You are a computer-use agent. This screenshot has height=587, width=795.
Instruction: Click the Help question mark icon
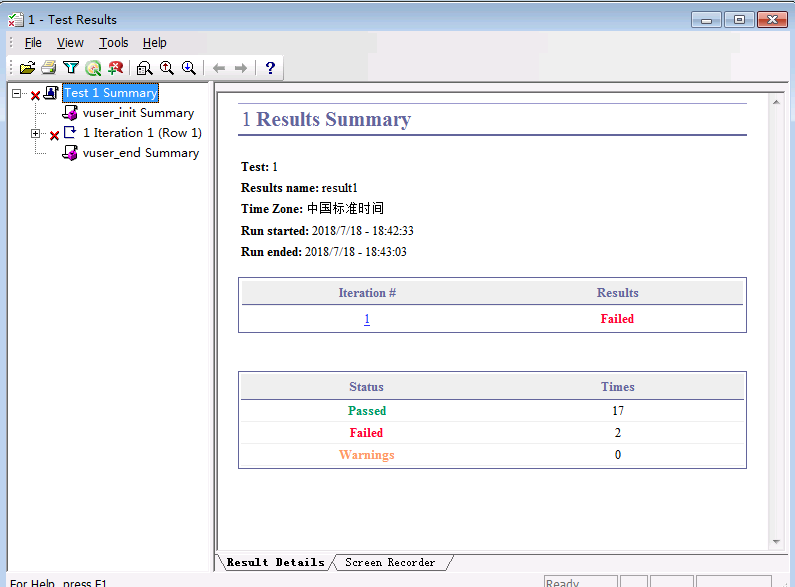point(269,68)
